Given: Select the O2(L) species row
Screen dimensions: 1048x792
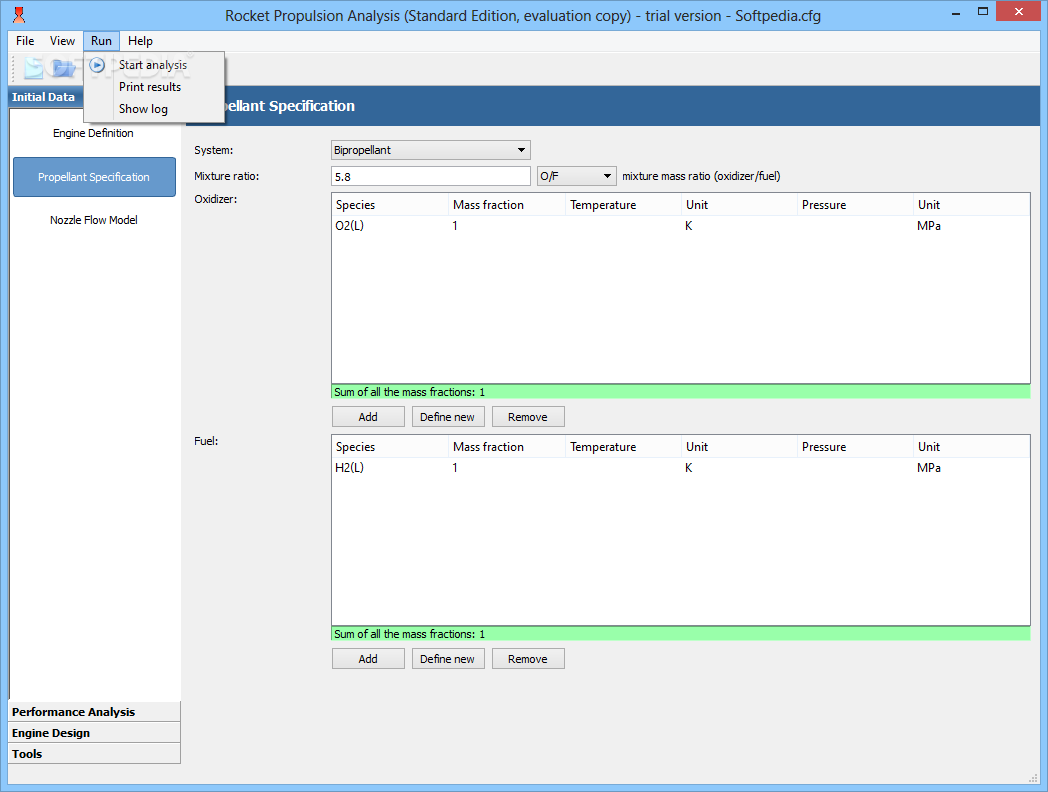Looking at the screenshot, I should click(x=680, y=226).
